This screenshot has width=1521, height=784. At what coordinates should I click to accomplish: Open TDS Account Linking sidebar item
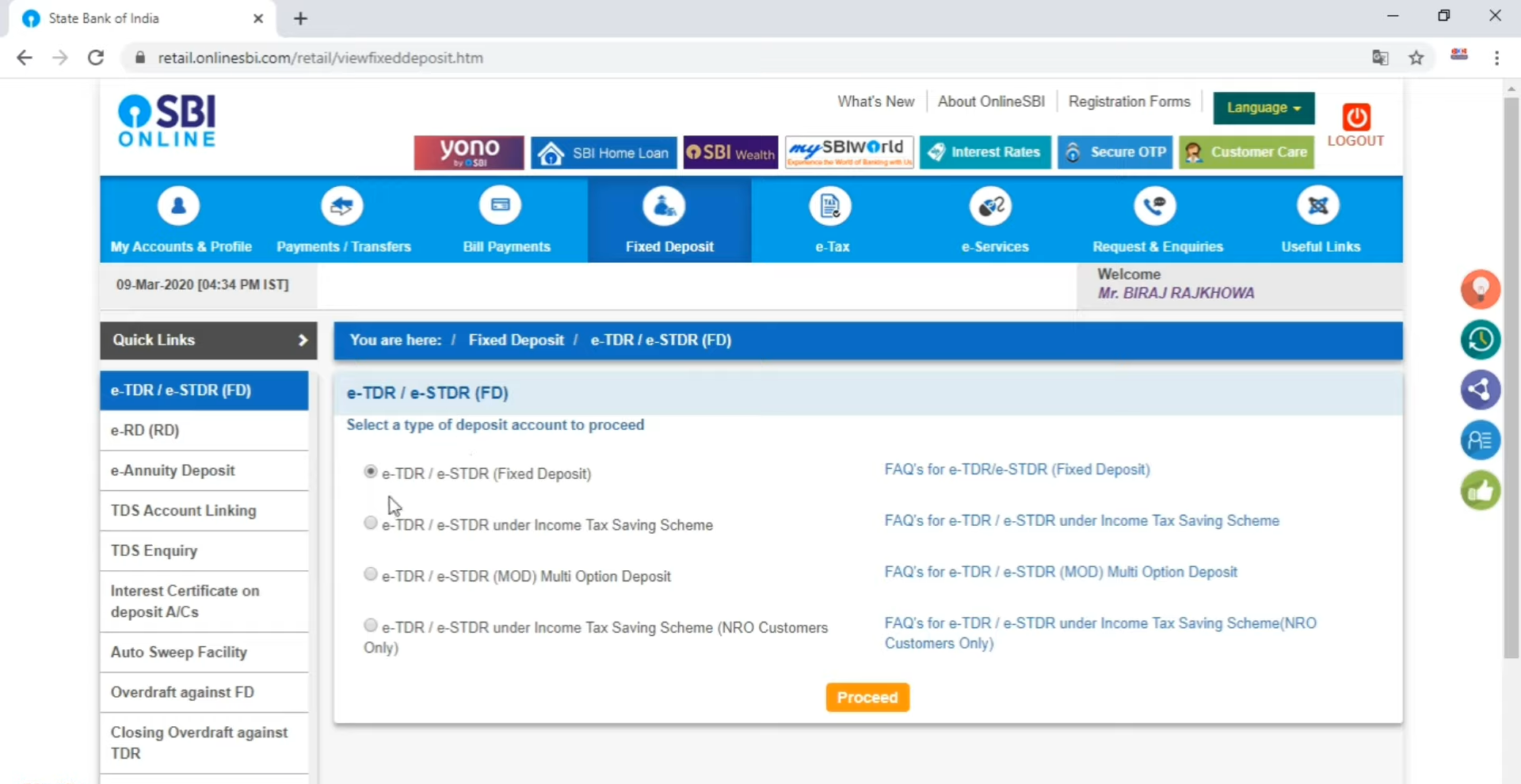tap(204, 512)
